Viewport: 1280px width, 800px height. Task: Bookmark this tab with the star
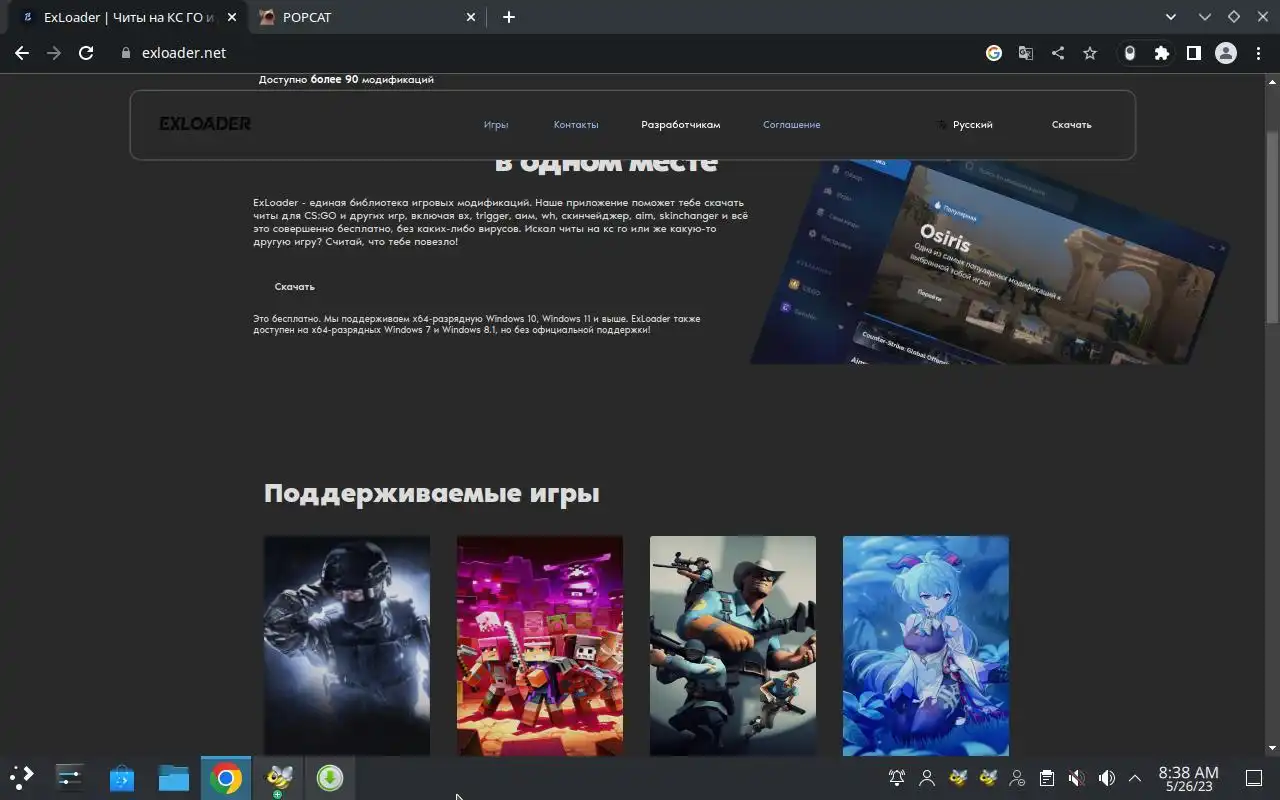click(1090, 53)
